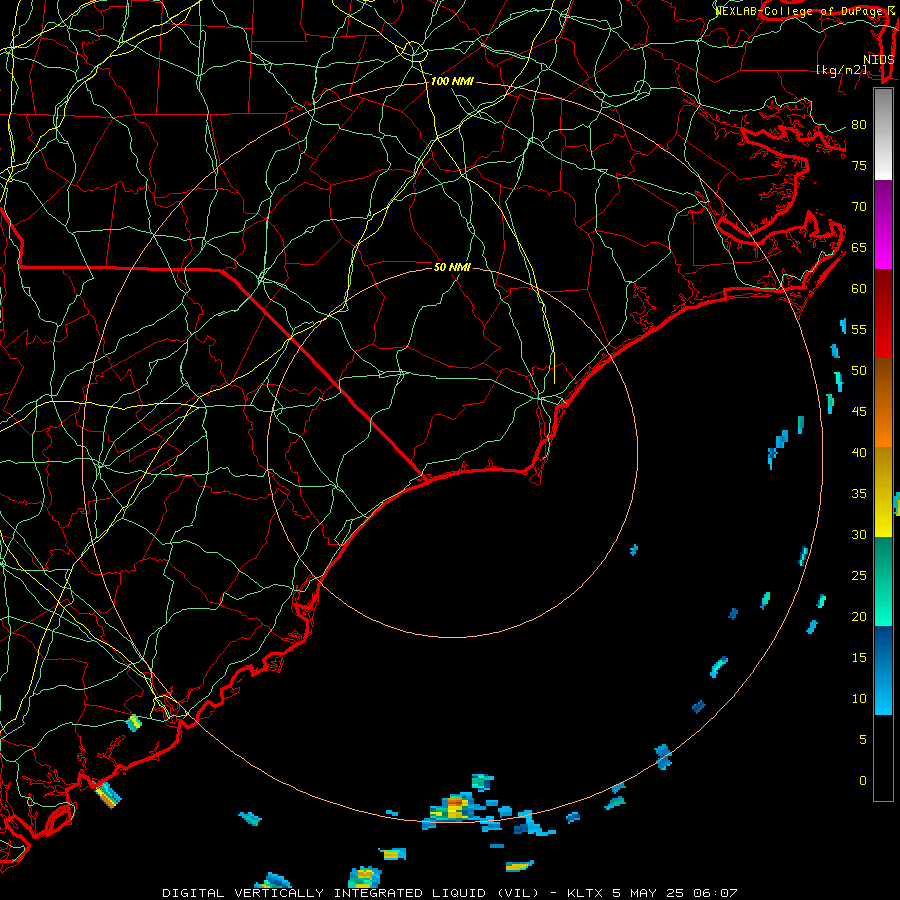Screen dimensions: 900x900
Task: Click the orange-brown segment of the color bar
Action: [x=883, y=402]
